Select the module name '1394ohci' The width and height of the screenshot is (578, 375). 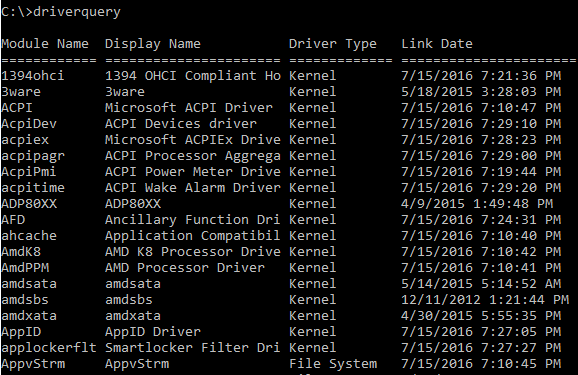(33, 76)
